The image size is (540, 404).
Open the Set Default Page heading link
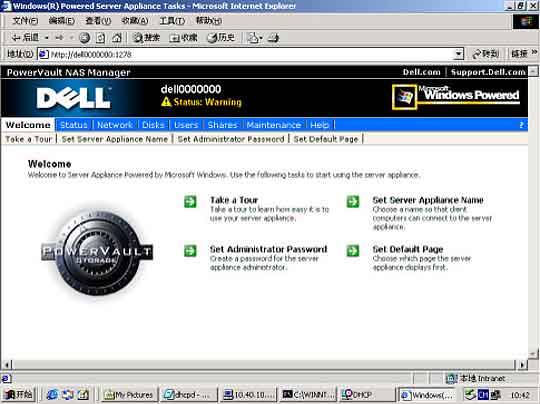(x=408, y=249)
